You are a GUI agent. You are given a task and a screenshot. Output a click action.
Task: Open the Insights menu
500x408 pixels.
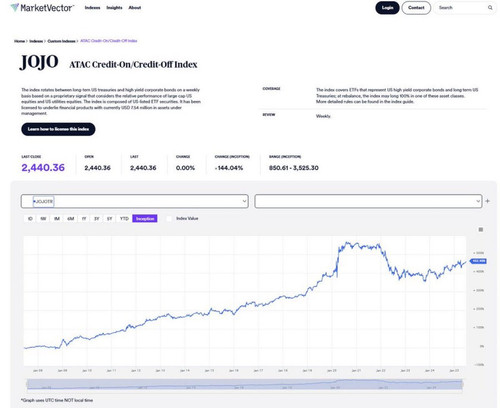click(x=114, y=8)
